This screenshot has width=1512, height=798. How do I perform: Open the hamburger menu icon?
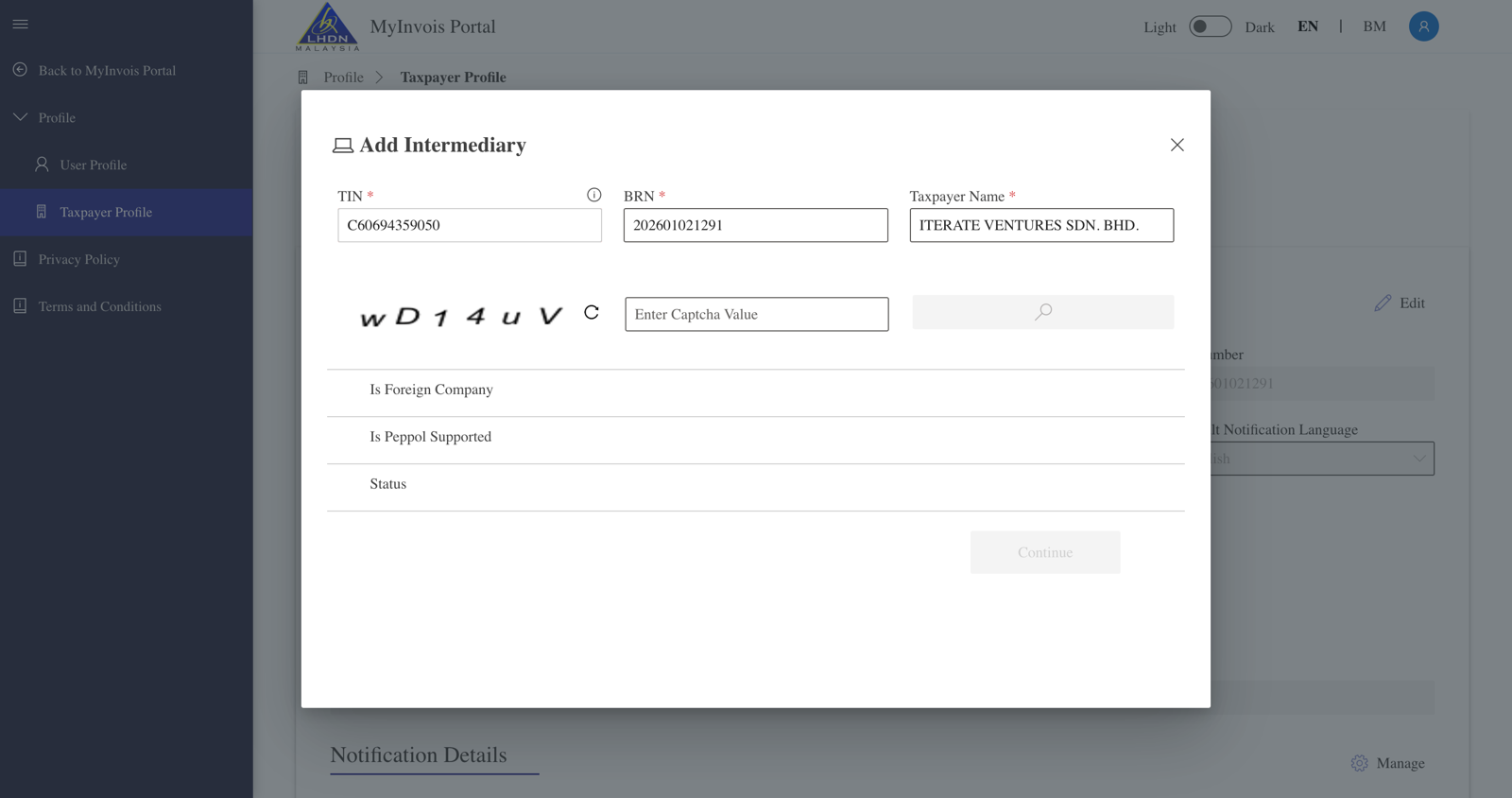[20, 24]
